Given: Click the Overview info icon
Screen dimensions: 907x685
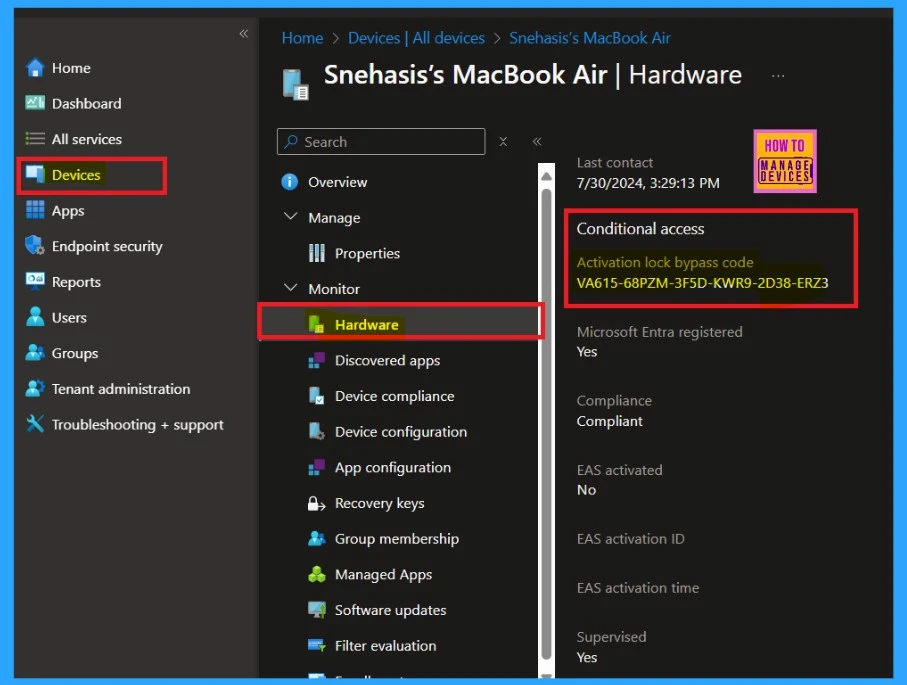Looking at the screenshot, I should pos(290,182).
